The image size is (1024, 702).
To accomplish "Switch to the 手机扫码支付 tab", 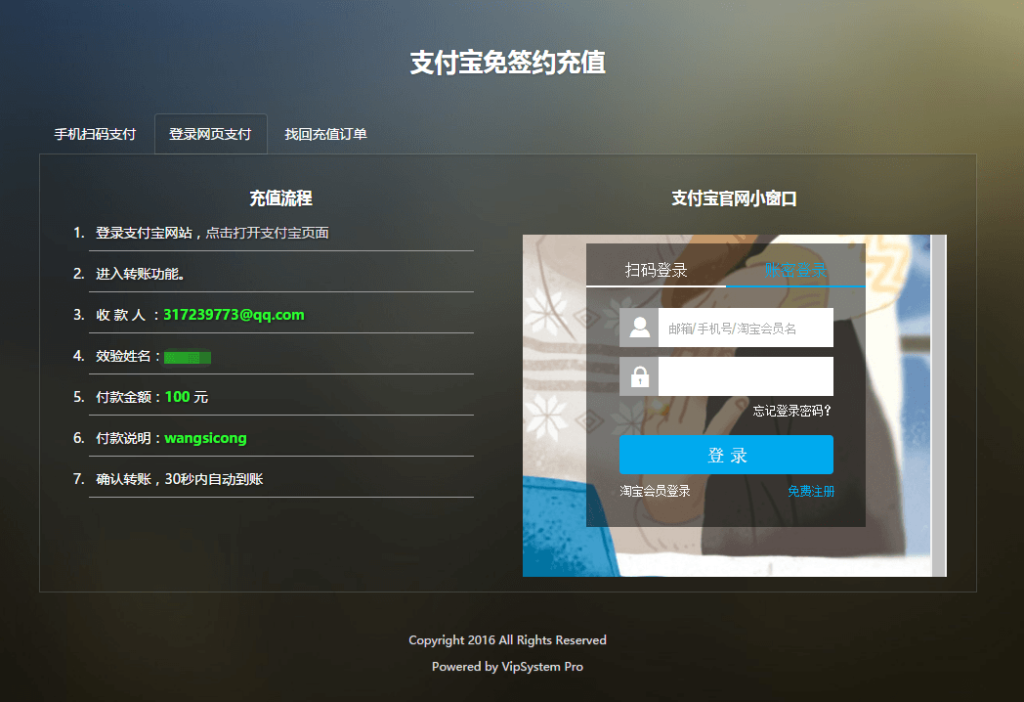I will click(95, 135).
